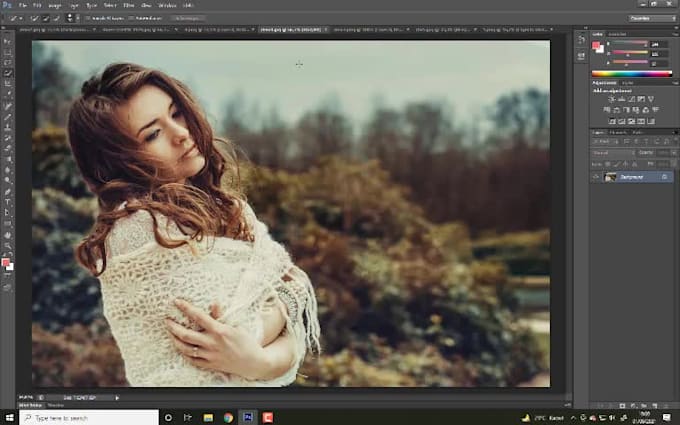Viewport: 680px width, 425px height.
Task: Click the Refine Edge button
Action: (192, 18)
